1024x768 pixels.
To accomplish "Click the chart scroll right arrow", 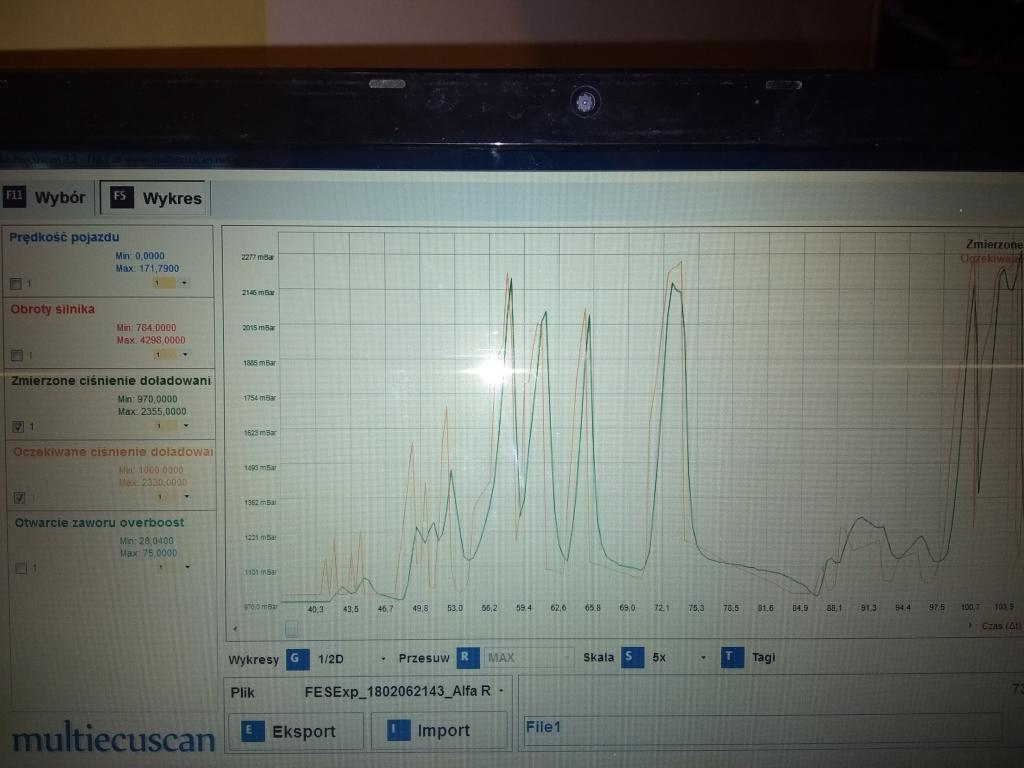I will [970, 626].
